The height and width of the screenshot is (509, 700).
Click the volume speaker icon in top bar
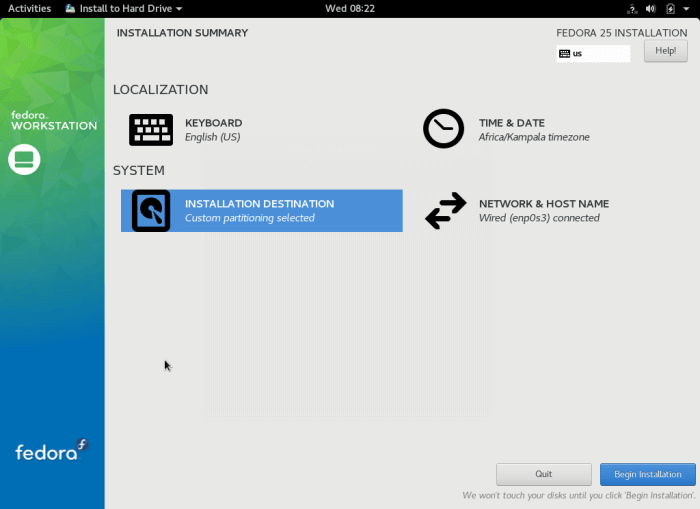[651, 8]
